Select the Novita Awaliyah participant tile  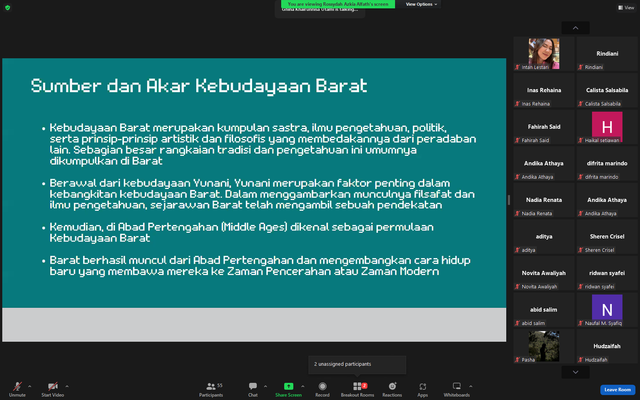pyautogui.click(x=544, y=273)
